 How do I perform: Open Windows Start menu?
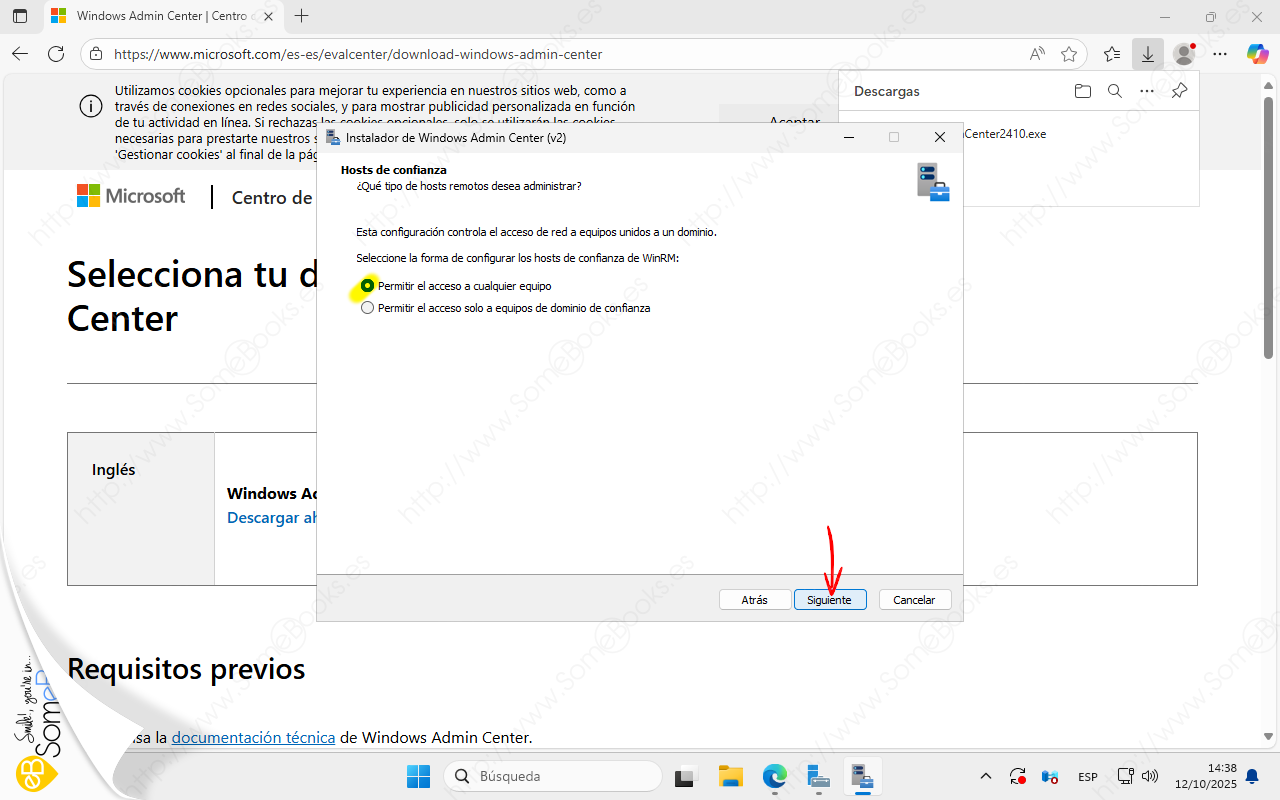[x=418, y=776]
